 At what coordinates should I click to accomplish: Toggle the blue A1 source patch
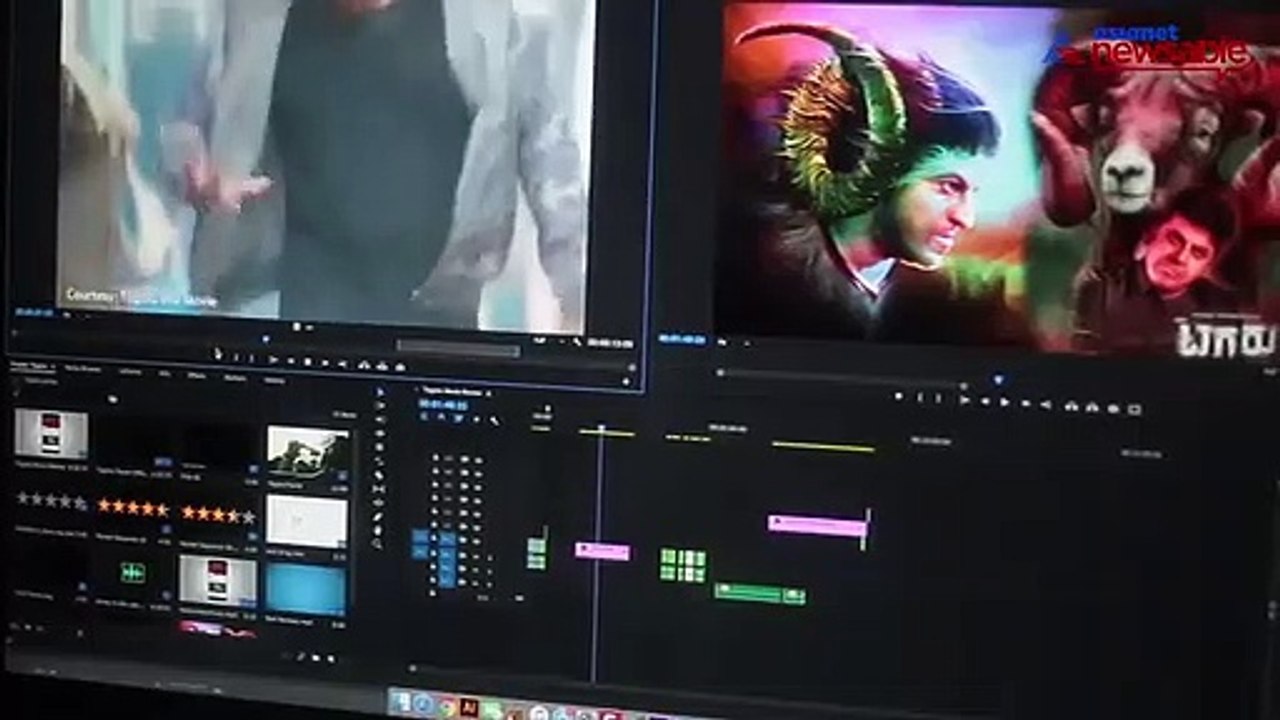tap(421, 552)
